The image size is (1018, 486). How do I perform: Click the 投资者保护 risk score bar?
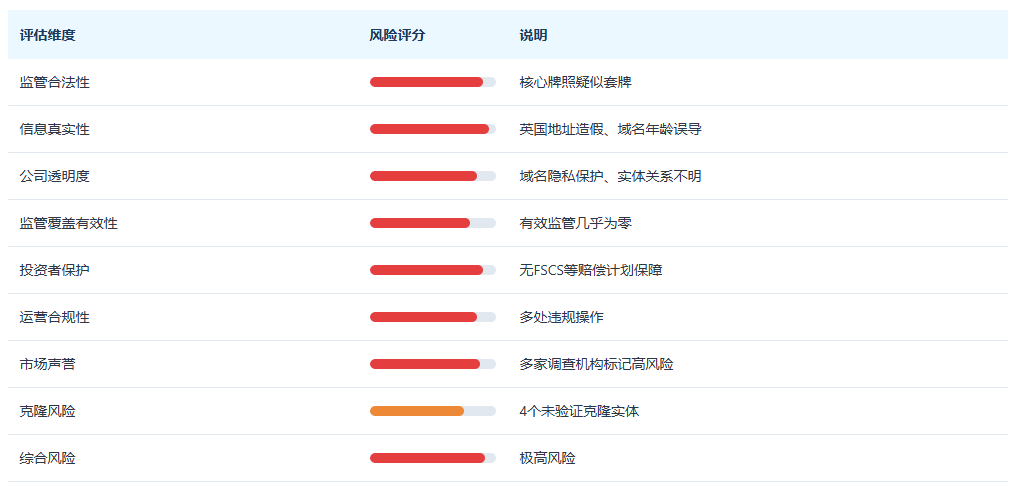(433, 270)
